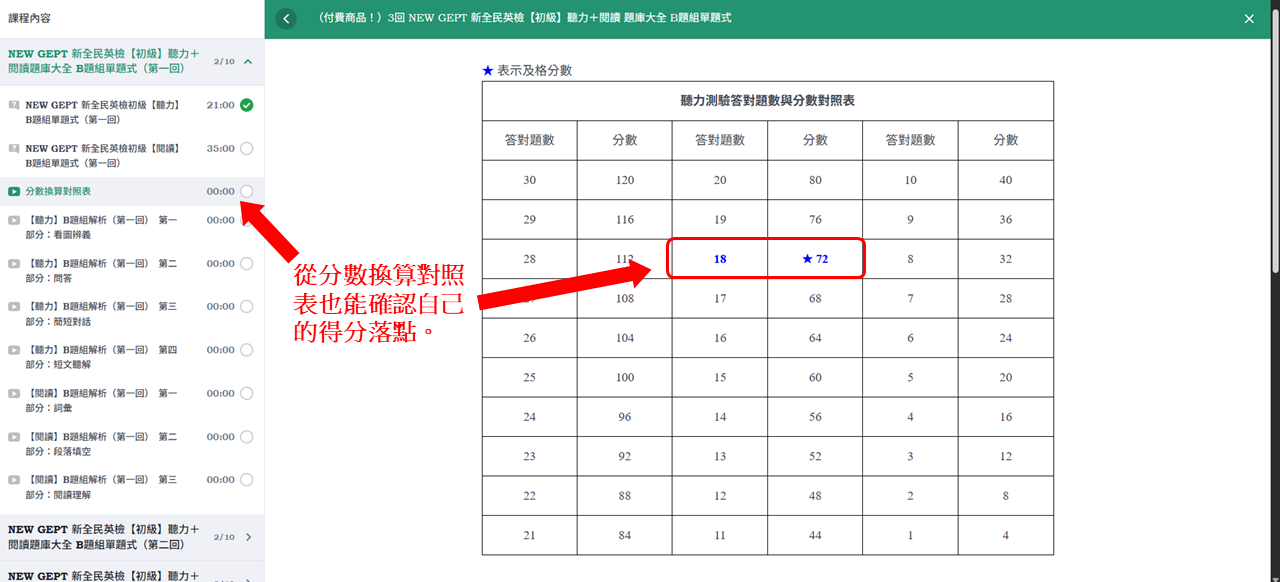Click the page vertical scrollbar
The image size is (1280, 582).
1274,150
